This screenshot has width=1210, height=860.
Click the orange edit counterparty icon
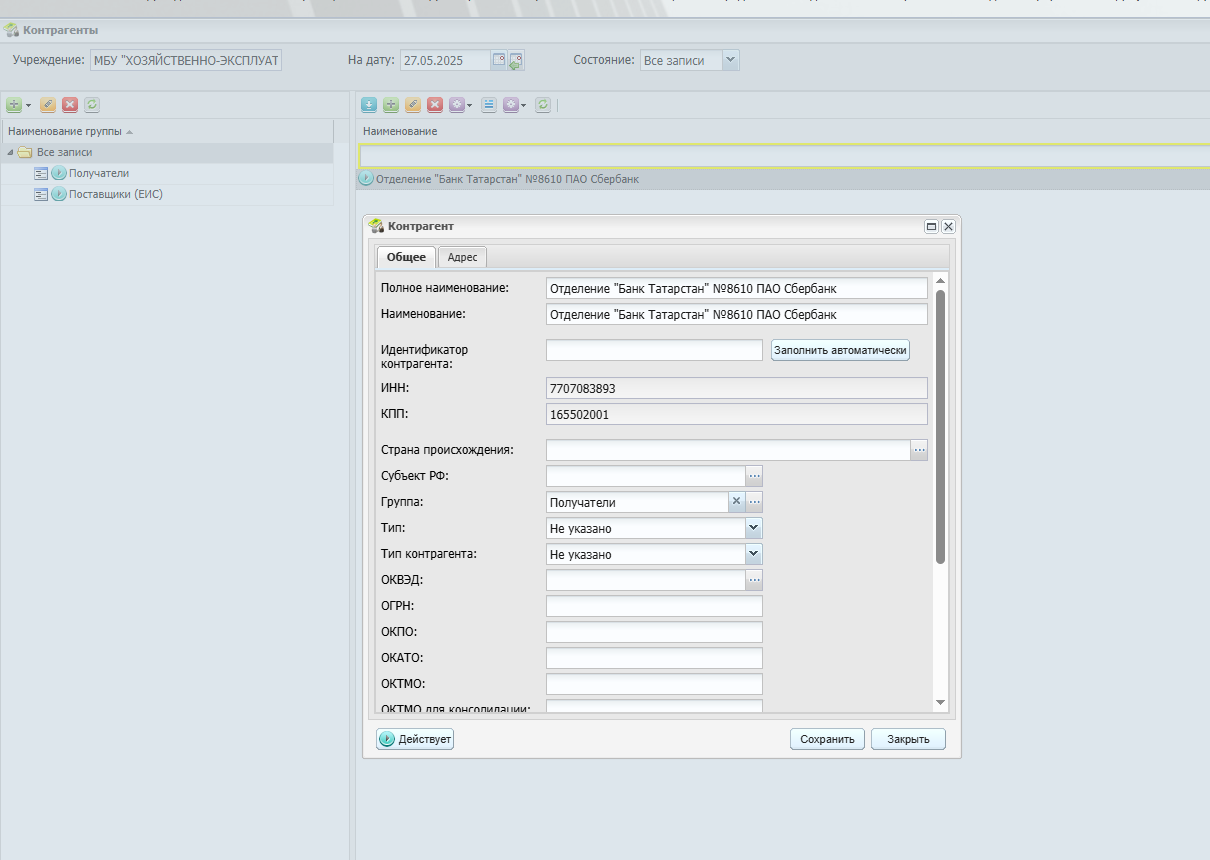coord(413,104)
